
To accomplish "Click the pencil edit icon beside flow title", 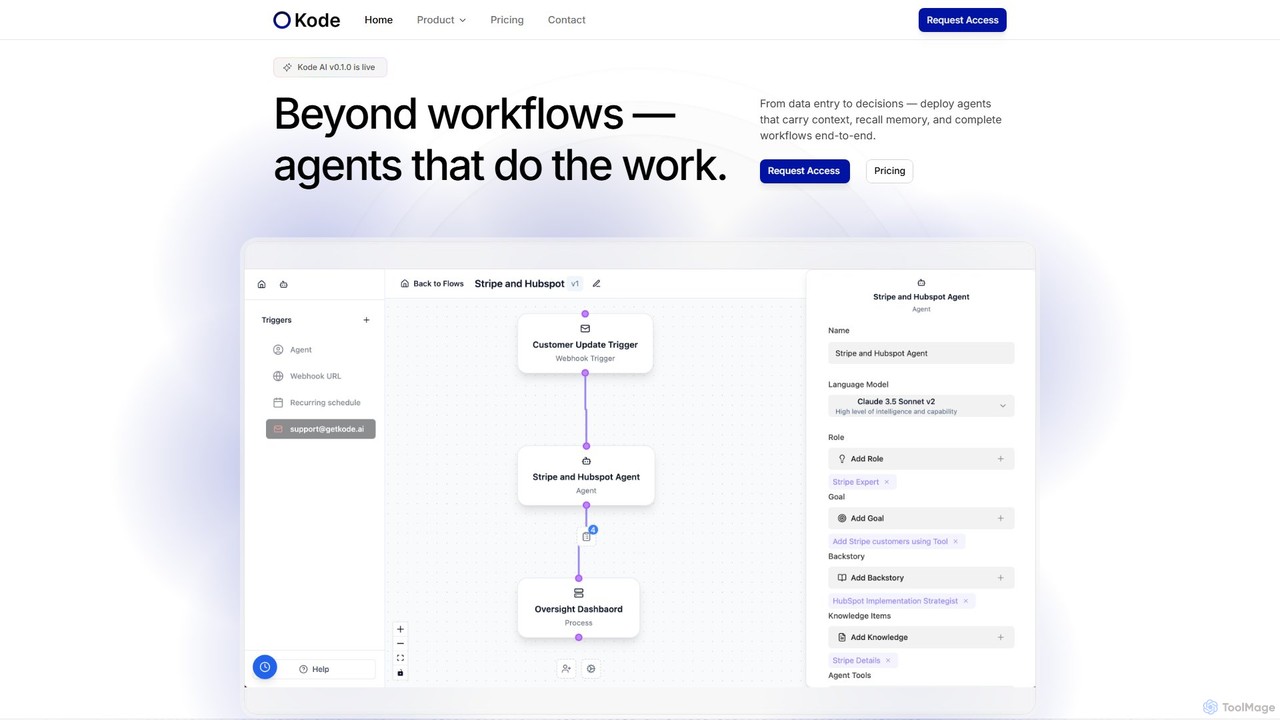I will (597, 284).
